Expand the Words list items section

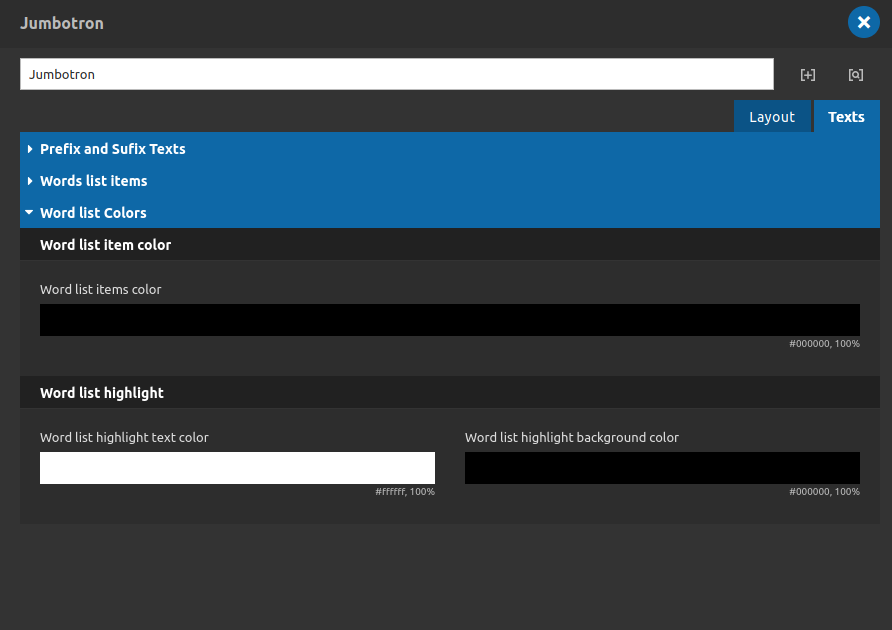tap(450, 180)
